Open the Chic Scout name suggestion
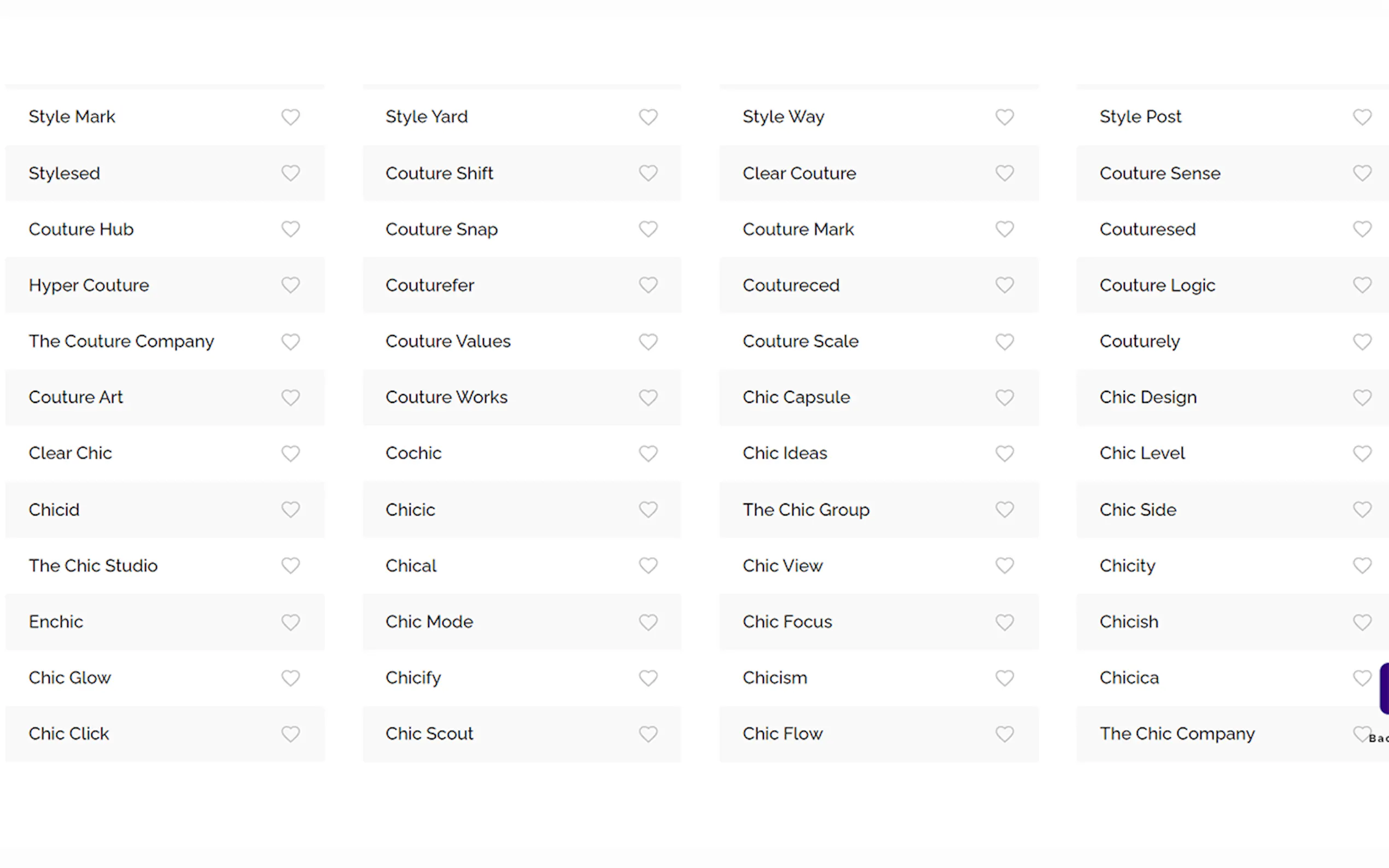The width and height of the screenshot is (1389, 868). point(429,734)
